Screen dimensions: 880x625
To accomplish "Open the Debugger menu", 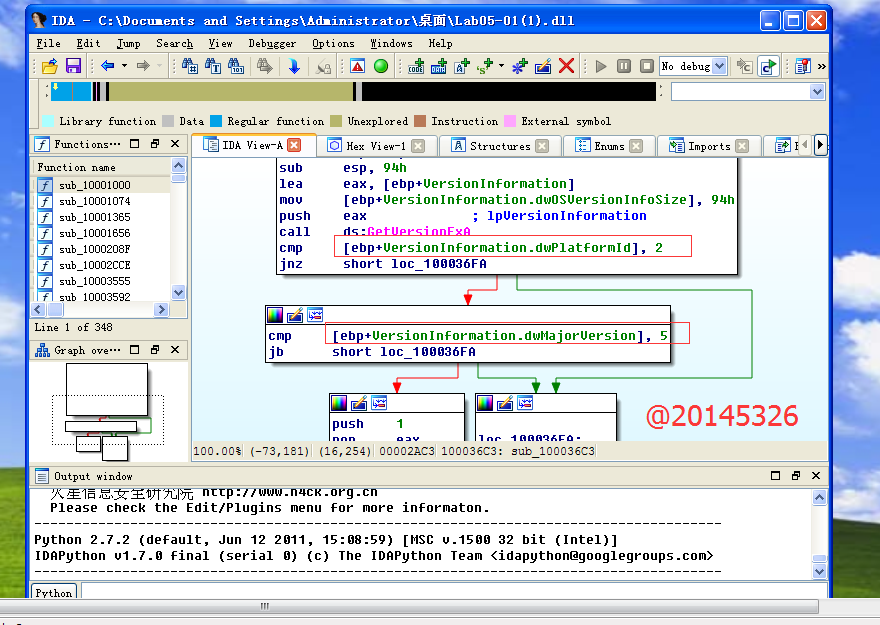I will [x=272, y=44].
